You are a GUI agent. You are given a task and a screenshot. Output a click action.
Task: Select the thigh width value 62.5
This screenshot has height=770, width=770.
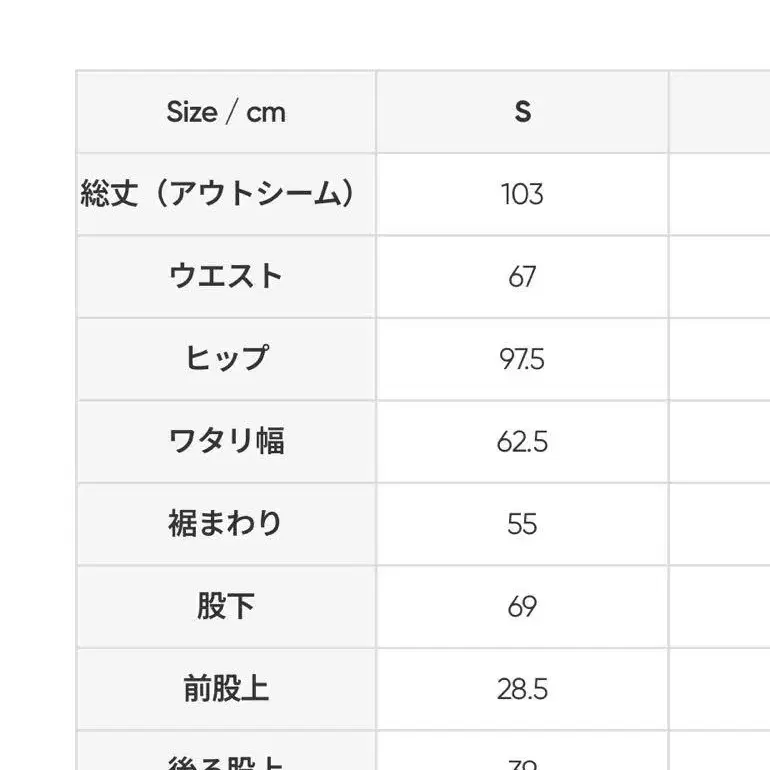click(522, 441)
